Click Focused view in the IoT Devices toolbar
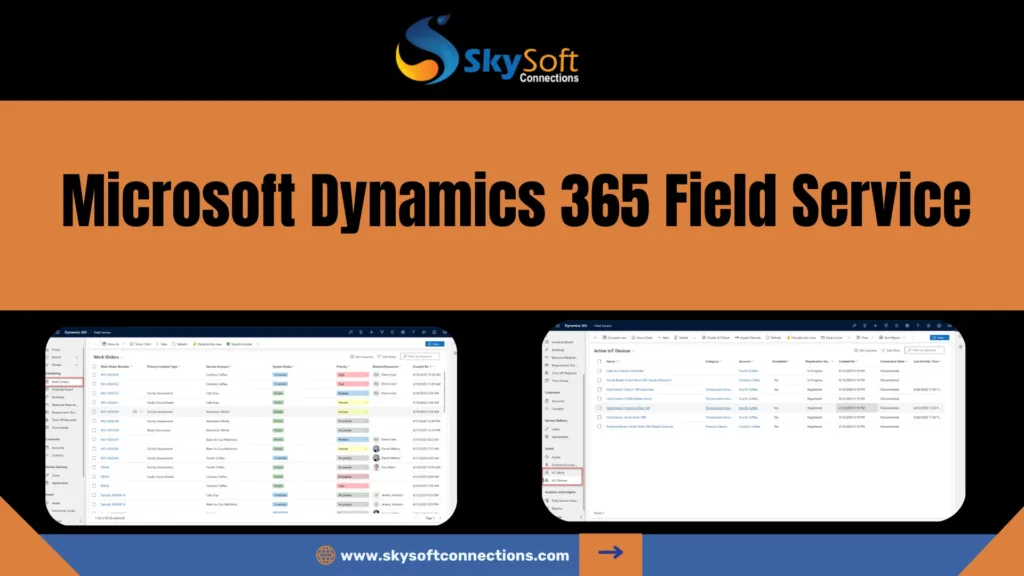The width and height of the screenshot is (1024, 576). coord(614,338)
